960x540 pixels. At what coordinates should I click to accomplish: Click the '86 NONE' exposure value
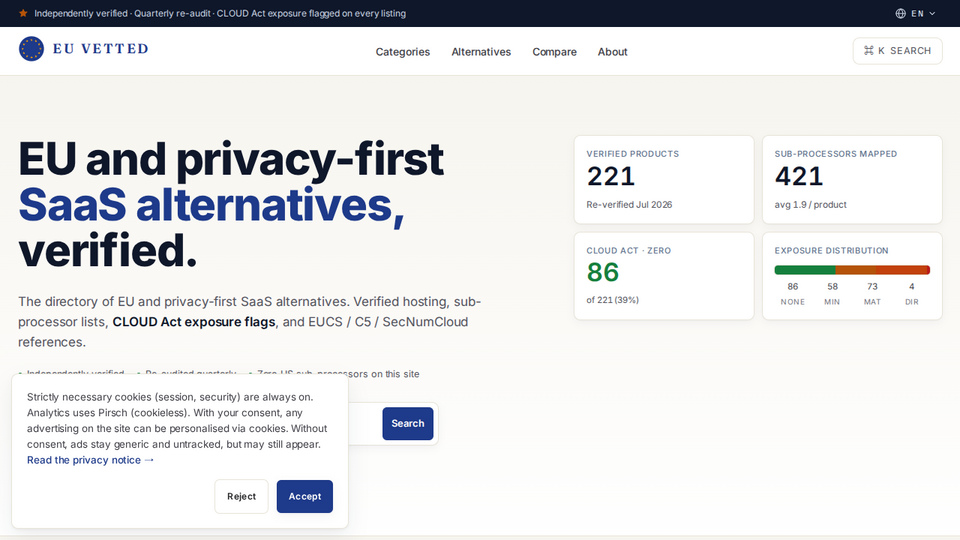pyautogui.click(x=793, y=294)
